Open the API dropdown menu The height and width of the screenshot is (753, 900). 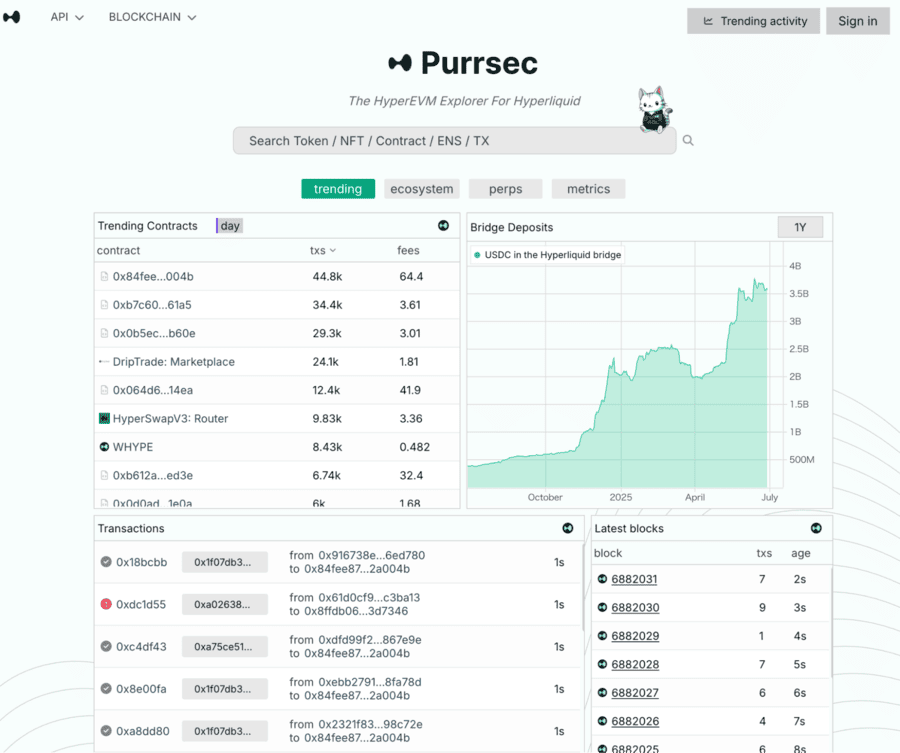pos(67,17)
